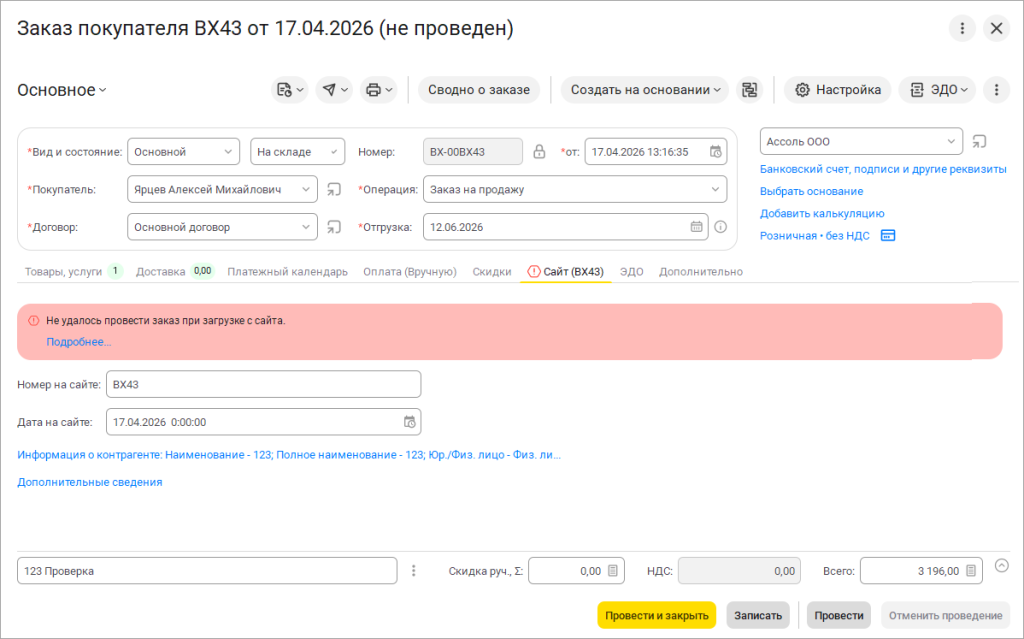Click Сводно о заказе button
This screenshot has height=639, width=1024.
pyautogui.click(x=479, y=90)
